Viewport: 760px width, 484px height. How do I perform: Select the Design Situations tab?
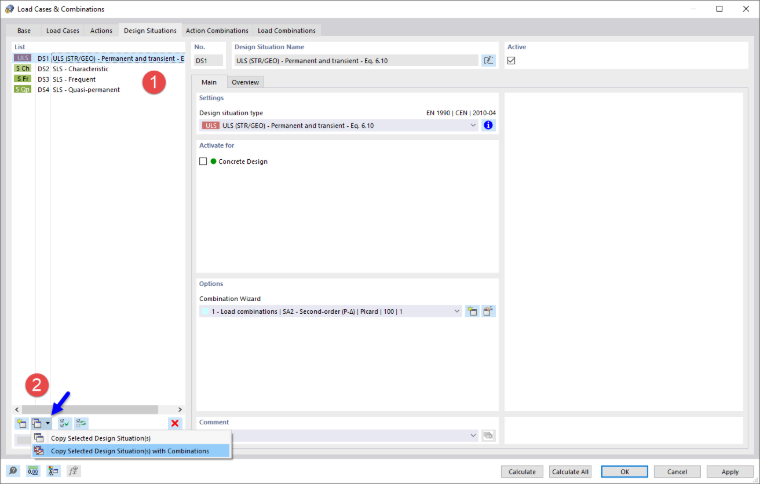(x=150, y=30)
